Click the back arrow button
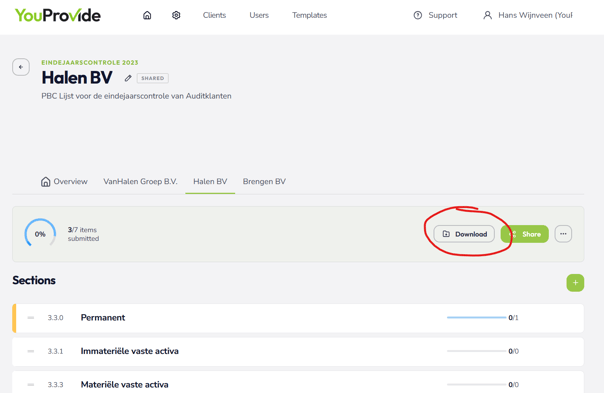Viewport: 604px width, 393px height. 21,67
